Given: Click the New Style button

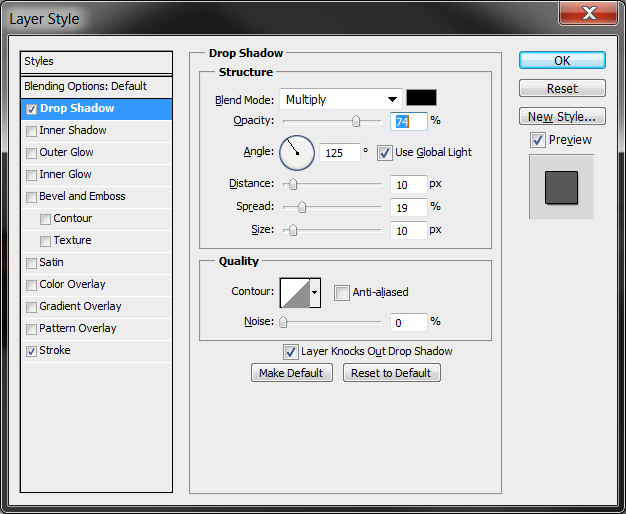Looking at the screenshot, I should point(562,116).
